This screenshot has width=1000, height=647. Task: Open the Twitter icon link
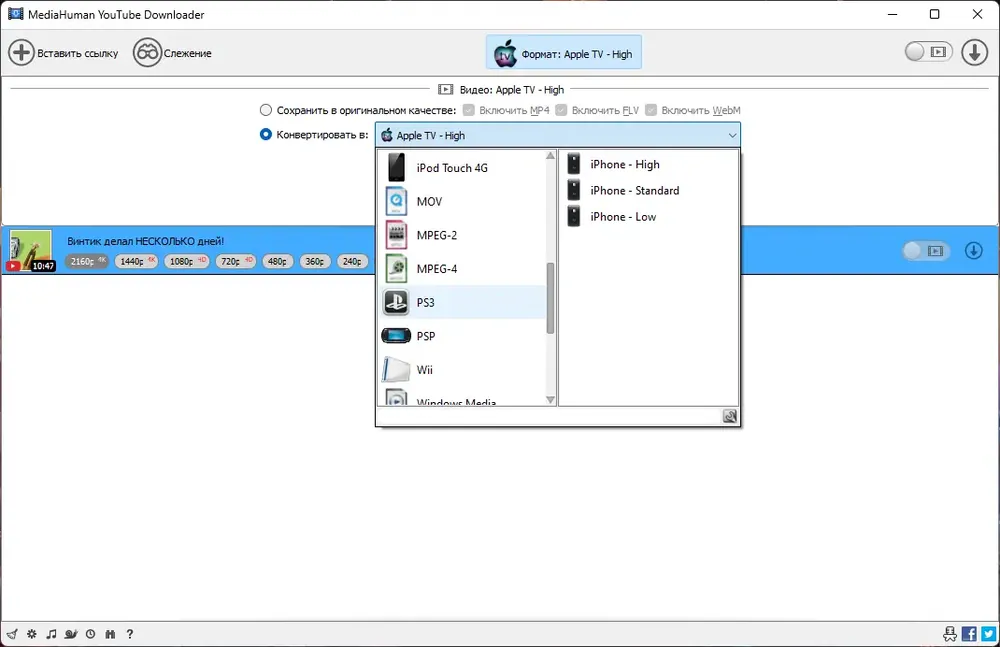coord(989,634)
